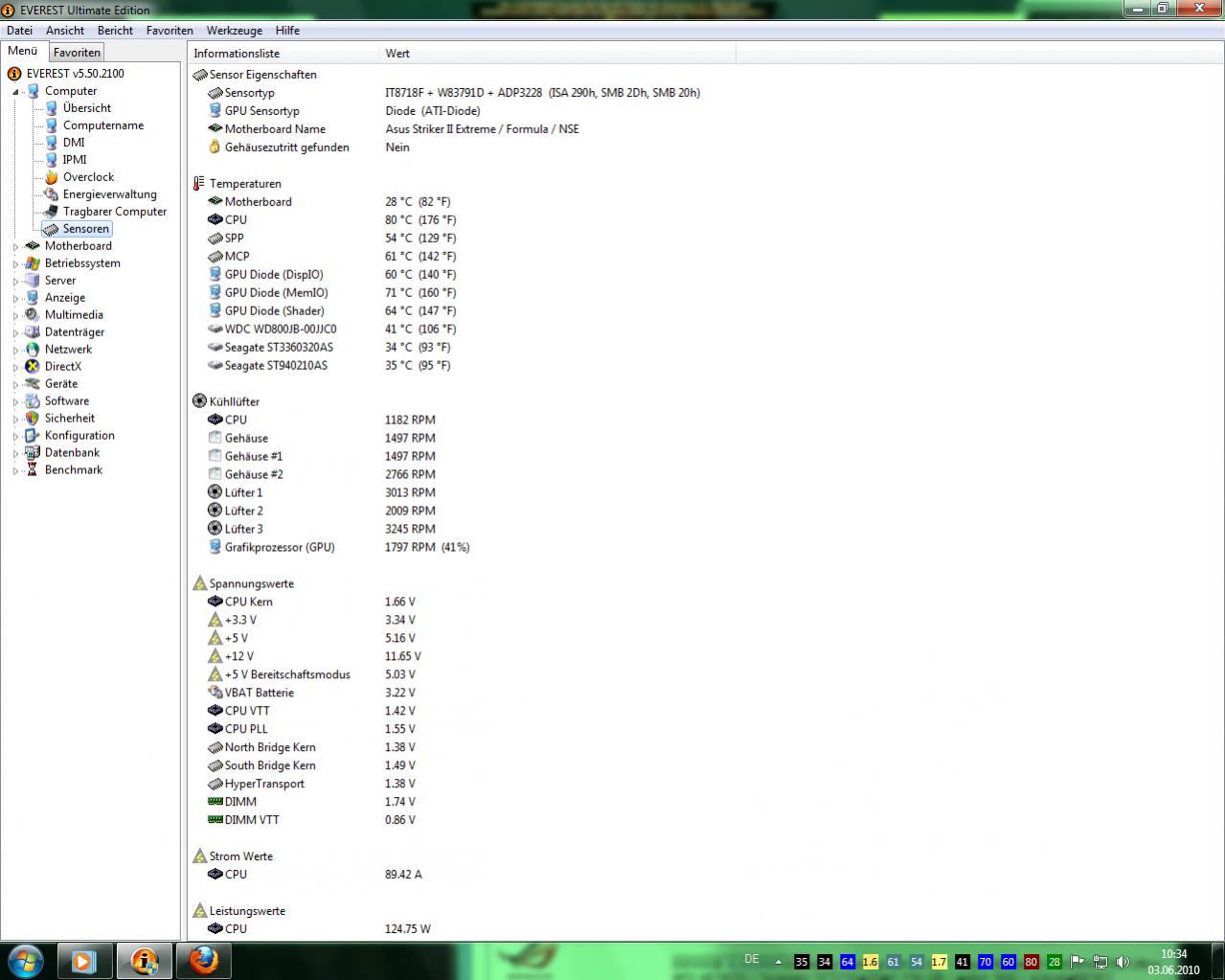1225x980 pixels.
Task: Click the Temperaturen thermometer icon
Action: pyautogui.click(x=199, y=184)
